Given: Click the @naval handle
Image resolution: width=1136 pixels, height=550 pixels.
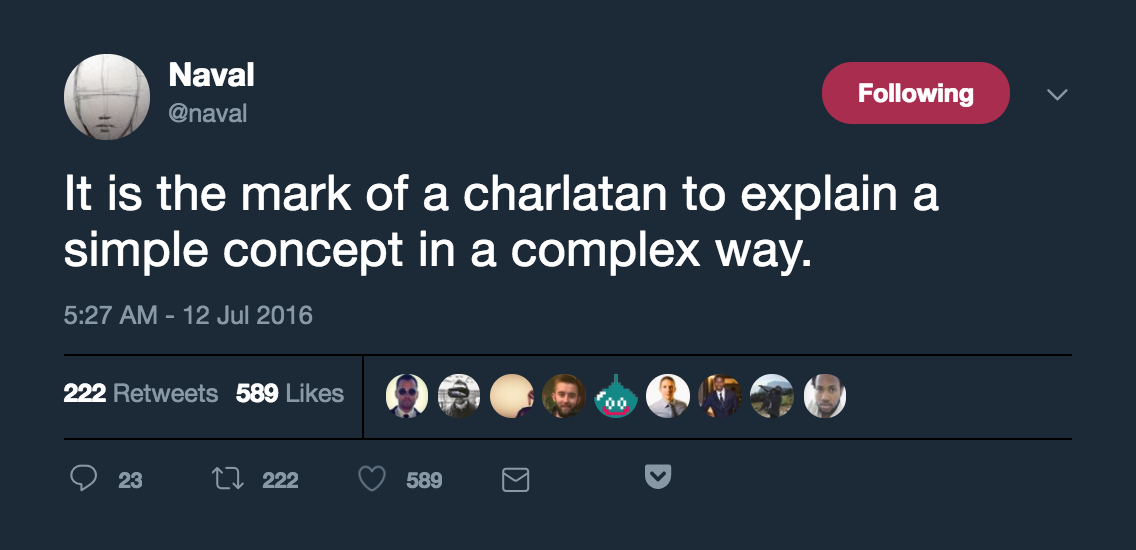Looking at the screenshot, I should pos(207,113).
